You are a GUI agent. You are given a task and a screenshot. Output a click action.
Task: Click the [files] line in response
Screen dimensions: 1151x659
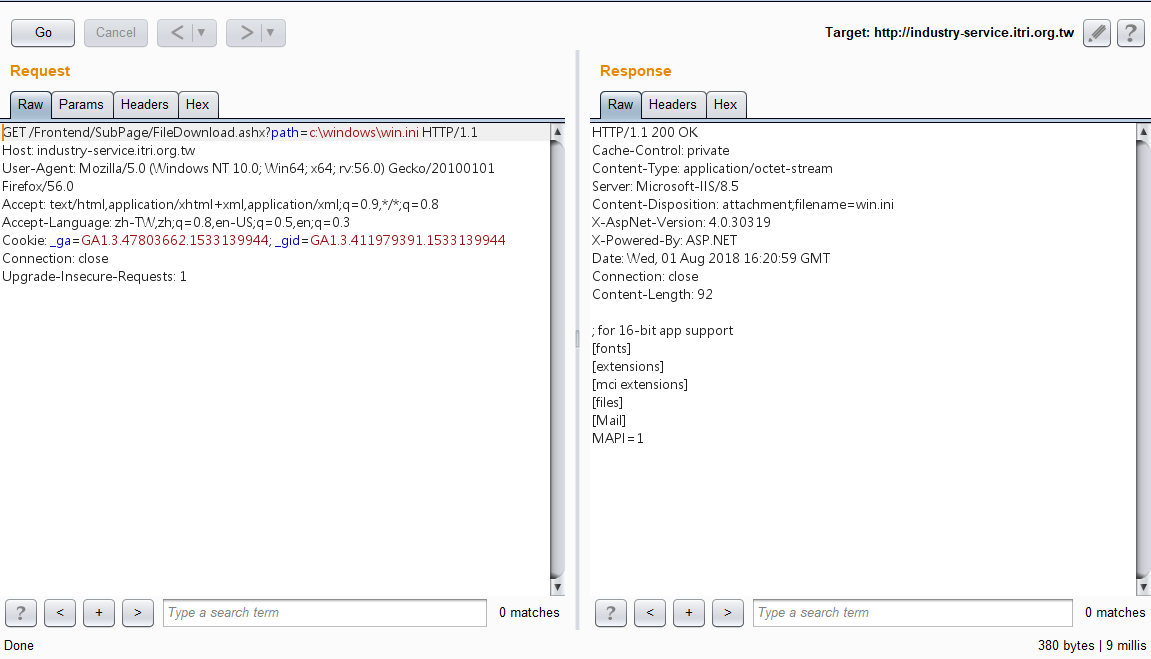click(x=607, y=402)
